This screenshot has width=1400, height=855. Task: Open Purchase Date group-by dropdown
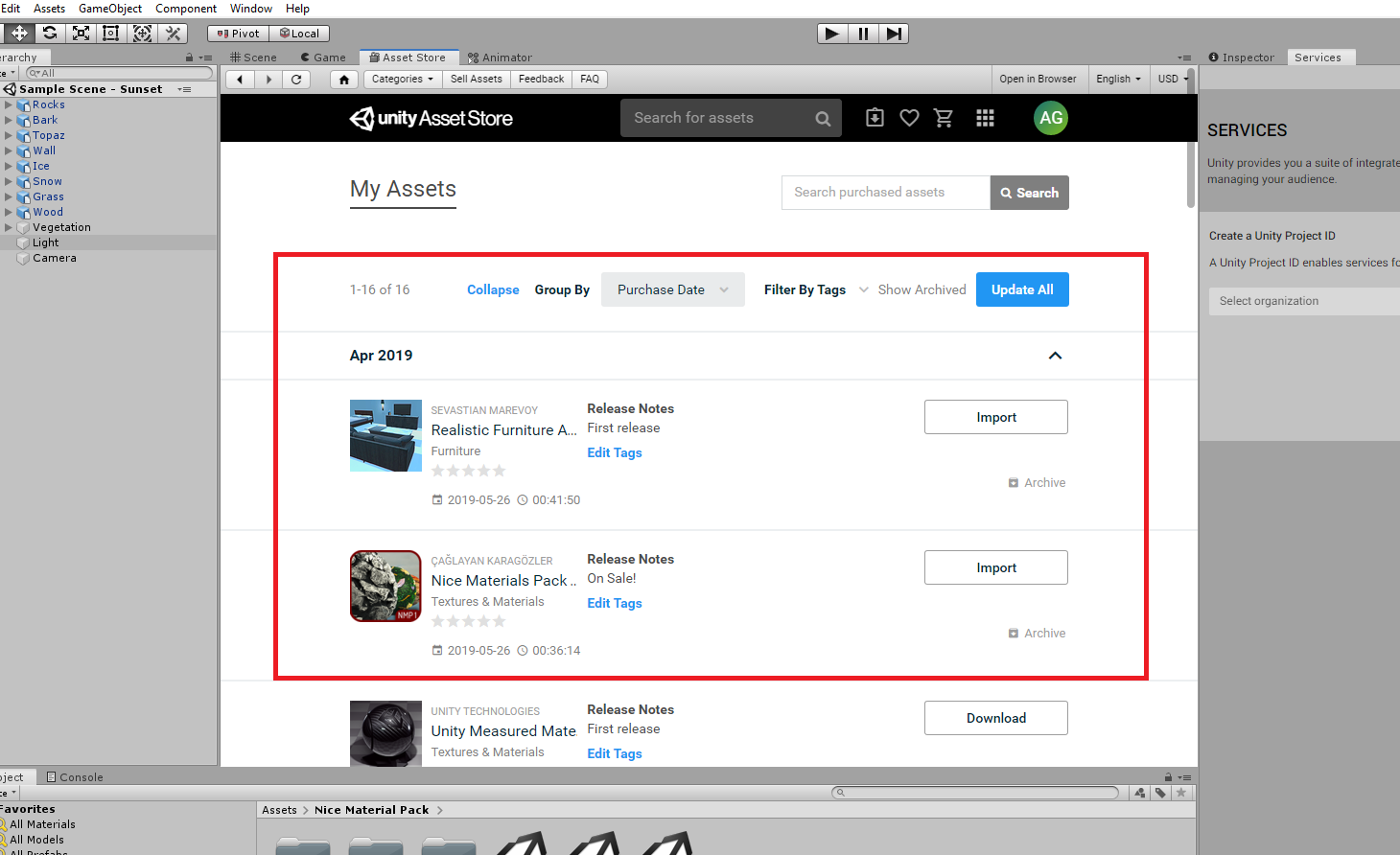(x=673, y=289)
